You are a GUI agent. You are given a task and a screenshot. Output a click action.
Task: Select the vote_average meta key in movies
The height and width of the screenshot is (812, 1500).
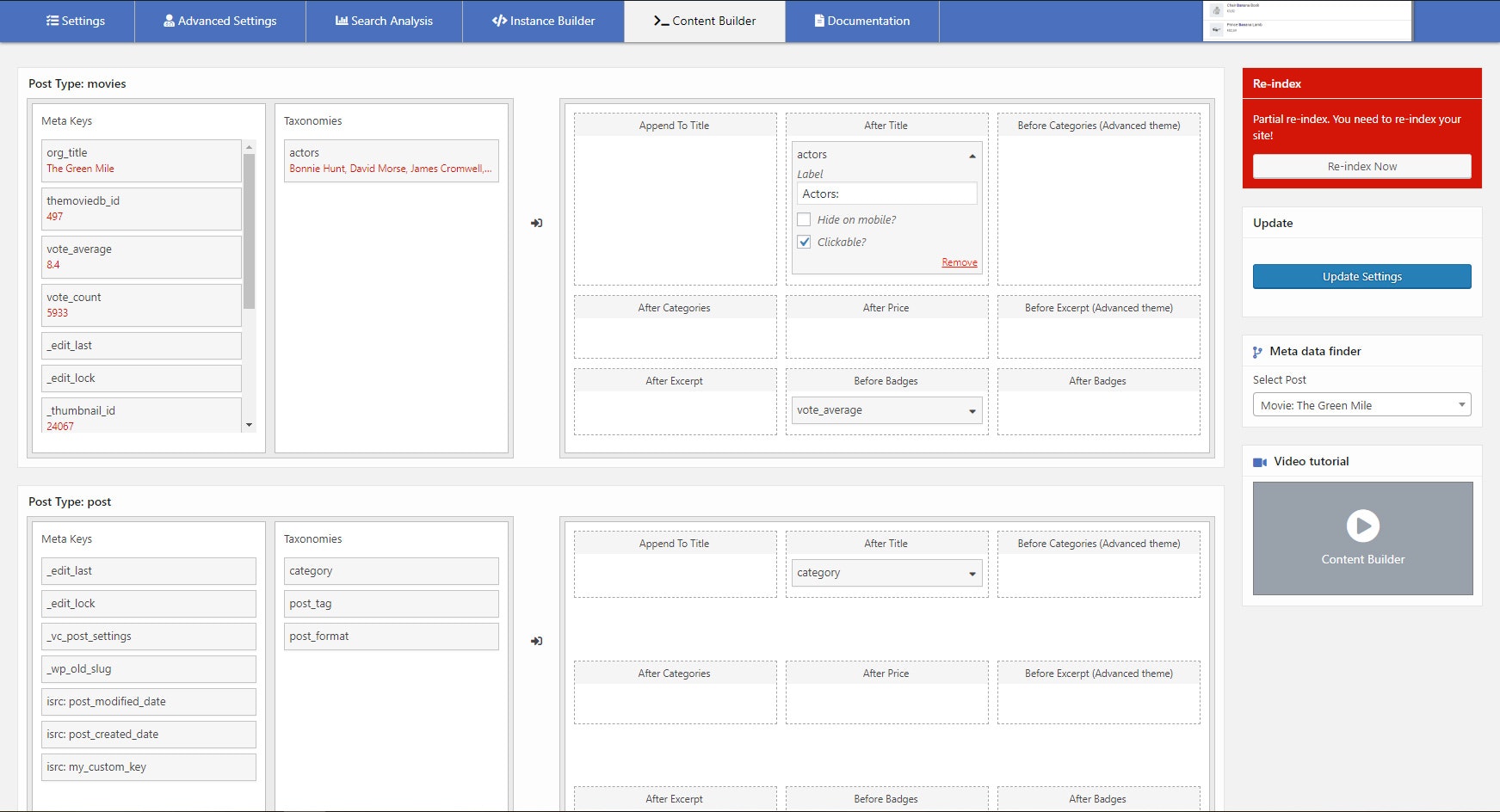(141, 257)
